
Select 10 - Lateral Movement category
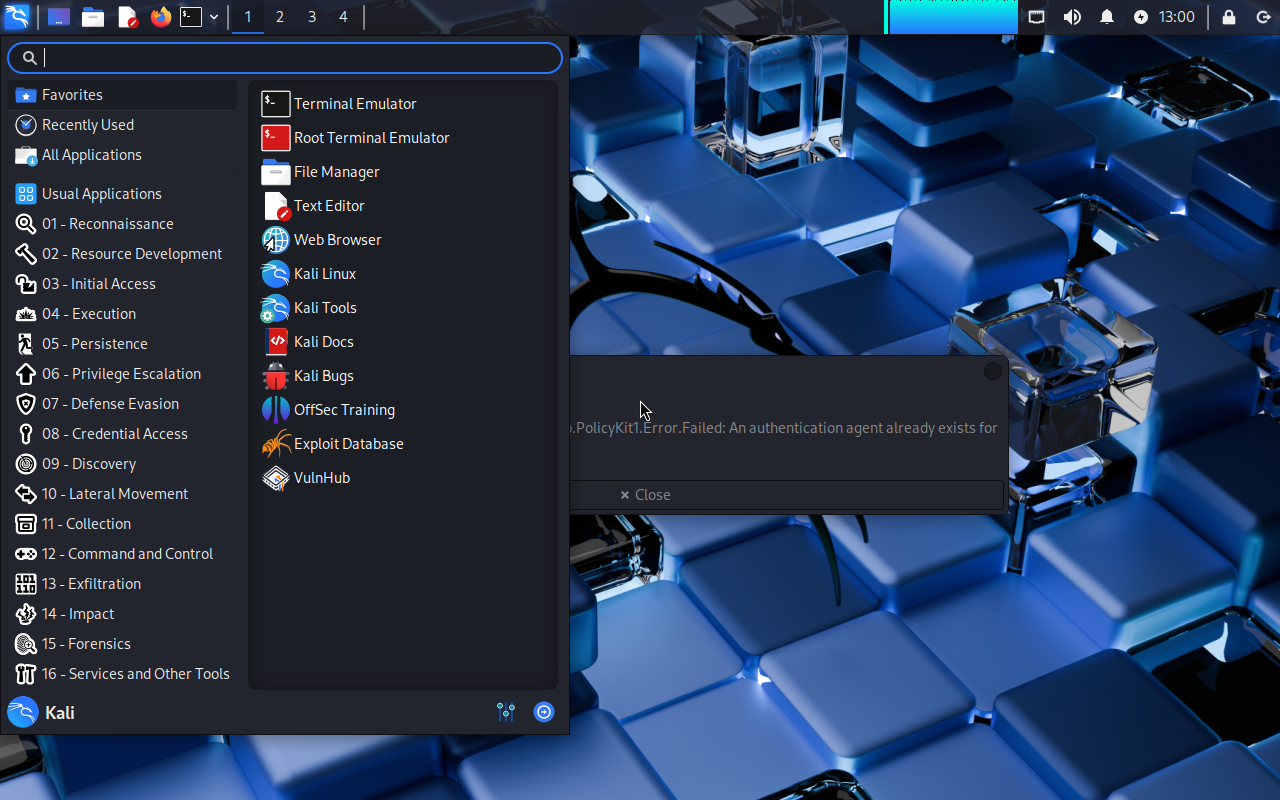tap(122, 494)
